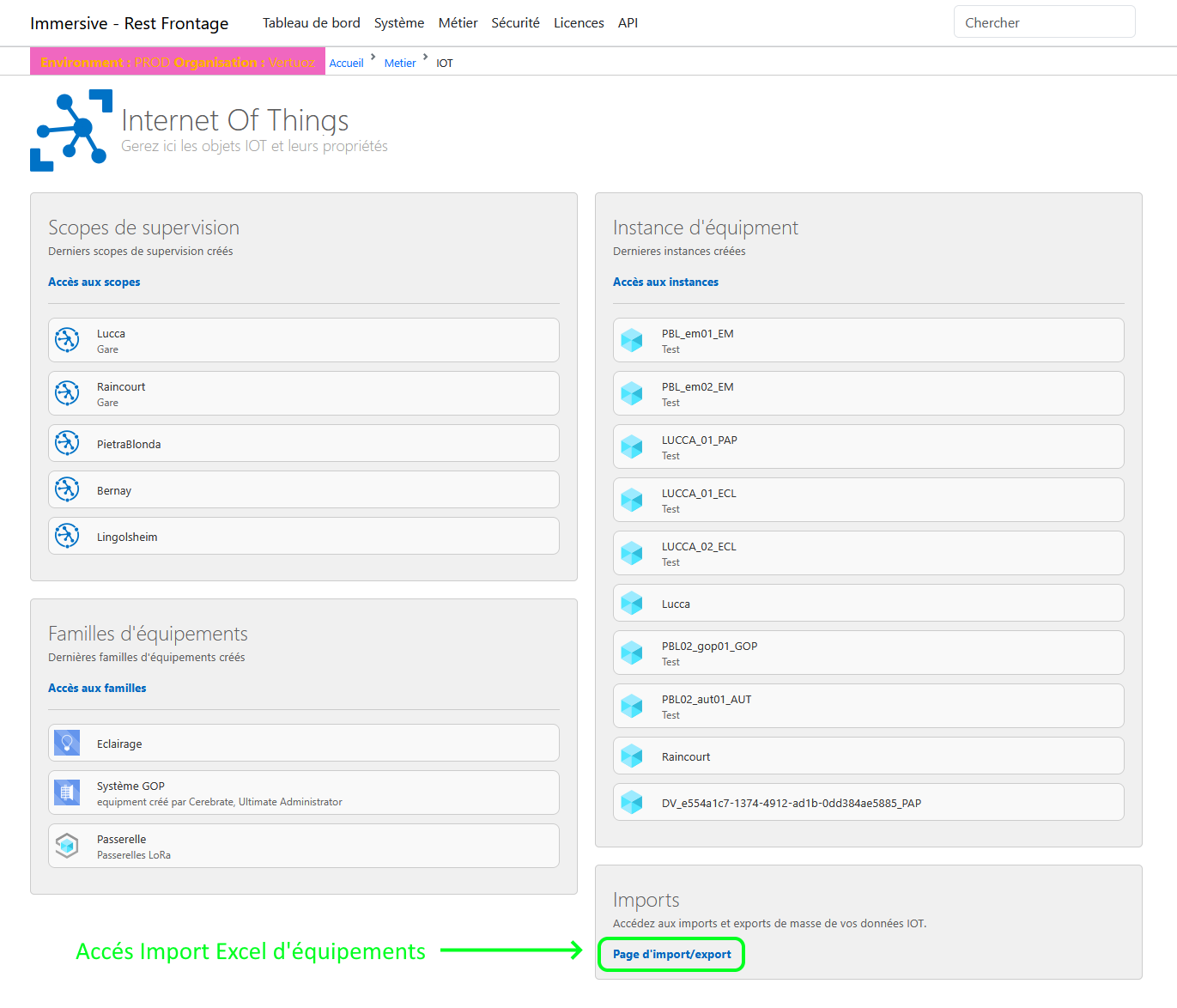Select the Eclairage lightbulb family icon
This screenshot has height=1008, width=1177.
pyautogui.click(x=67, y=743)
